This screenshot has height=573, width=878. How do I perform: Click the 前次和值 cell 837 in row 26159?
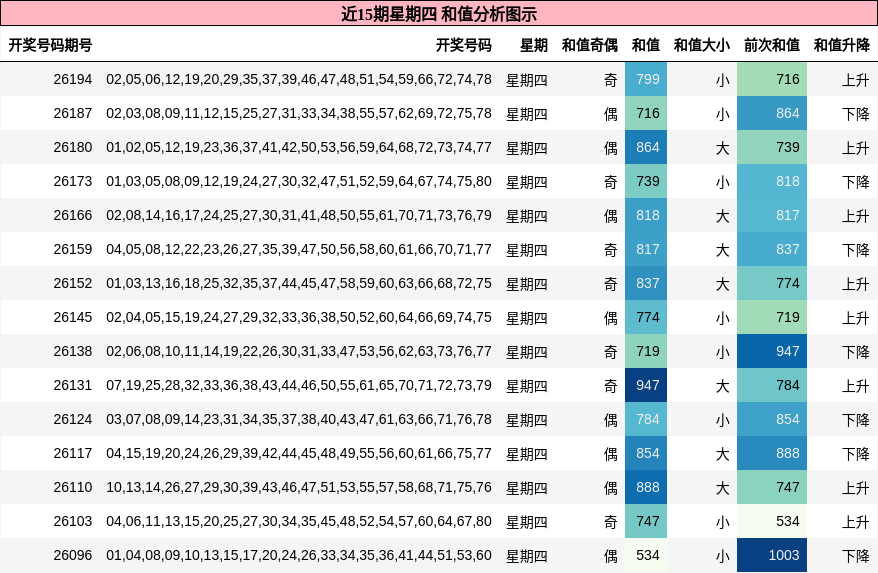coord(772,249)
